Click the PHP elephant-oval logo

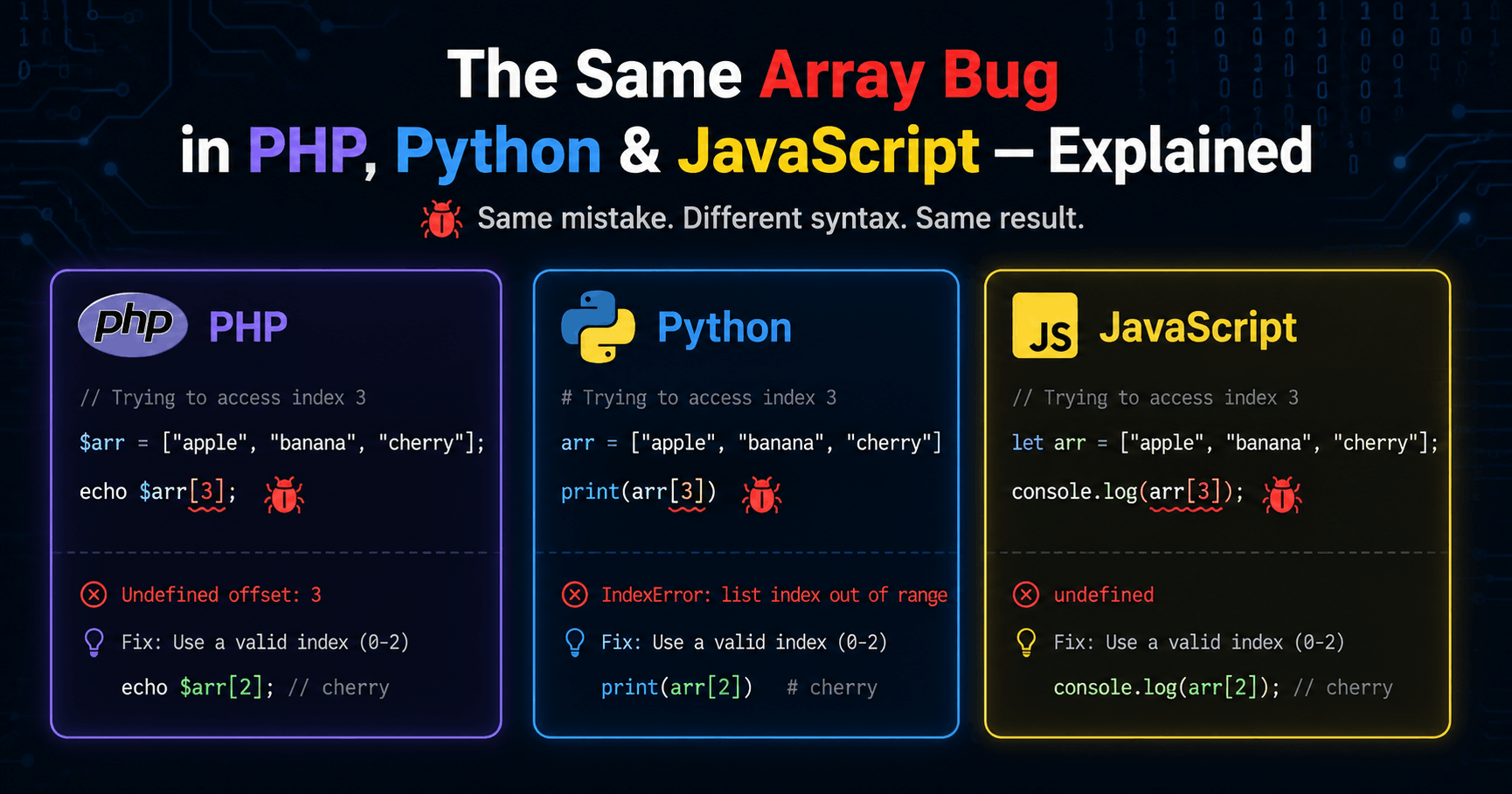[133, 325]
